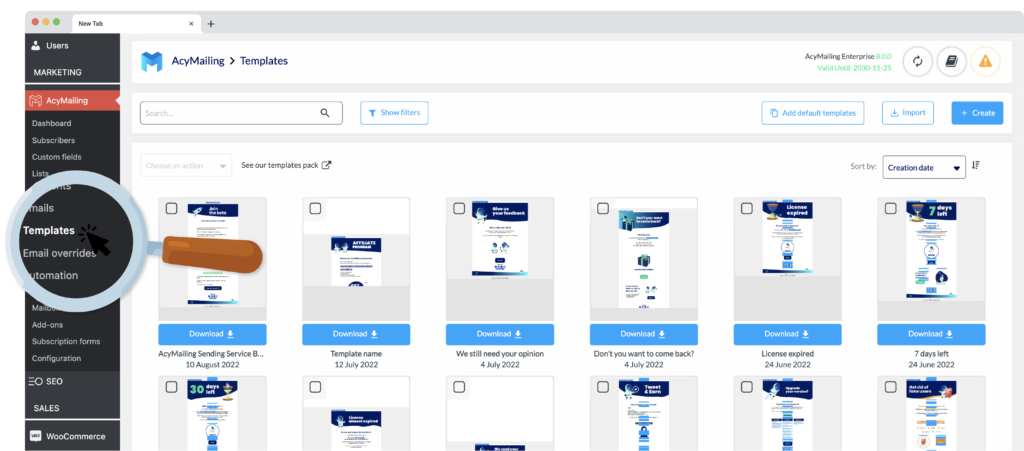Click the orange warning triangle icon
Image resolution: width=1024 pixels, height=451 pixels.
985,61
